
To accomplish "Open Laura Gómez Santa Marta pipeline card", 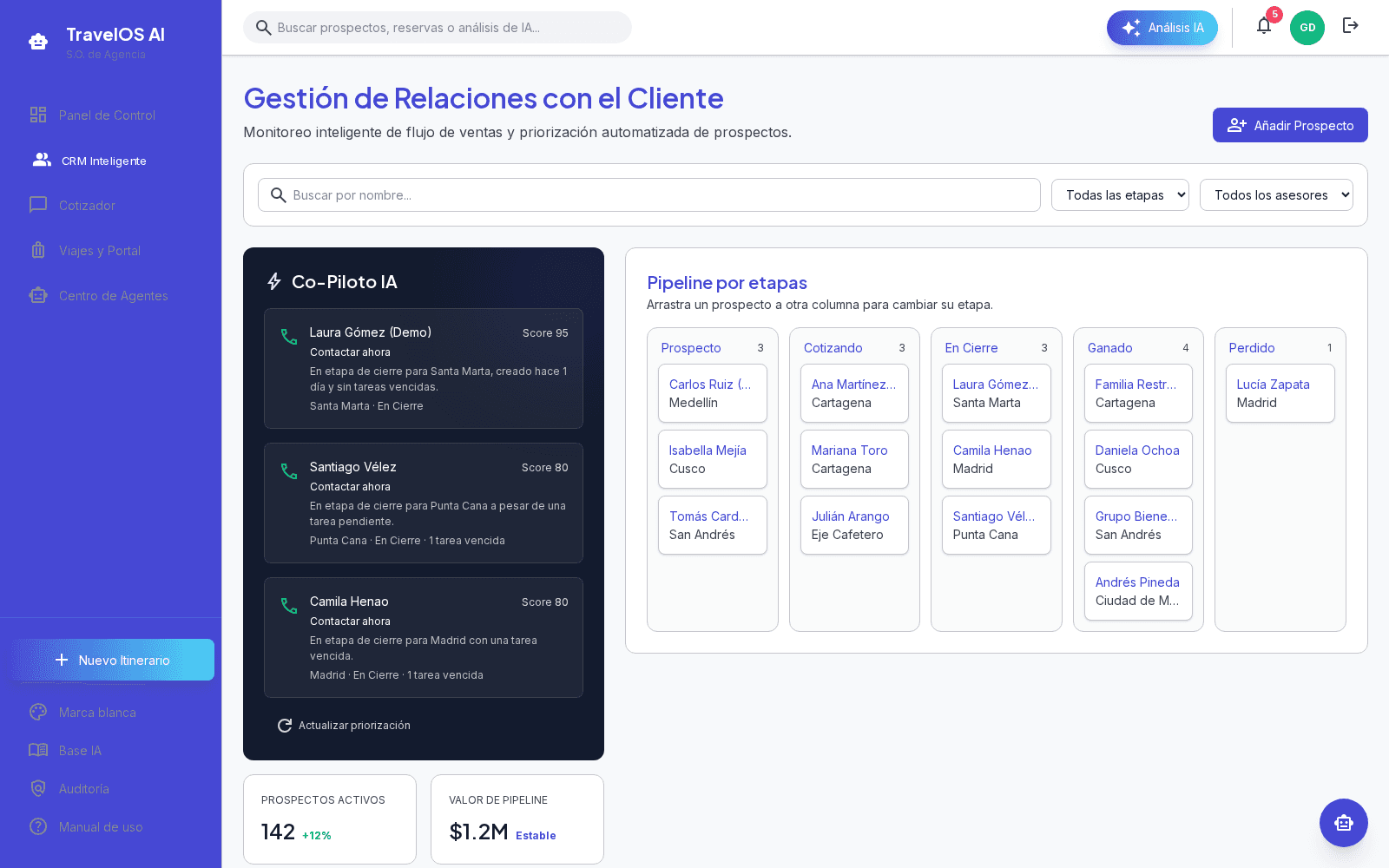I will [x=997, y=393].
